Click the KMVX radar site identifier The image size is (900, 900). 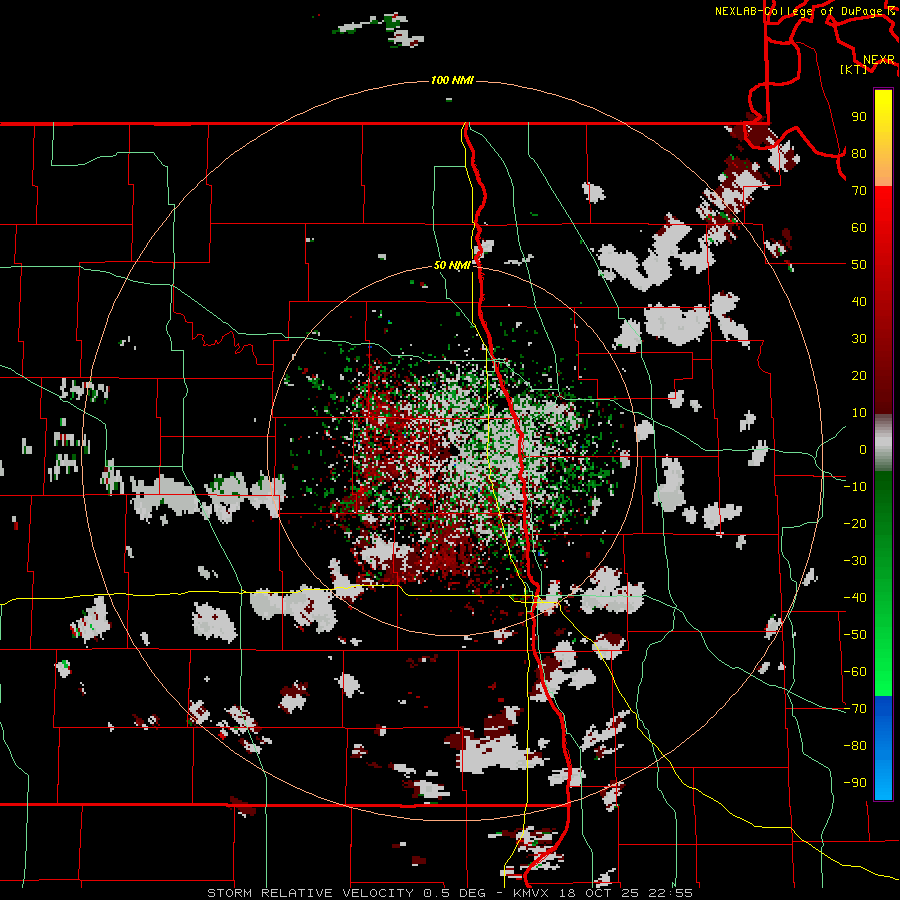point(531,893)
